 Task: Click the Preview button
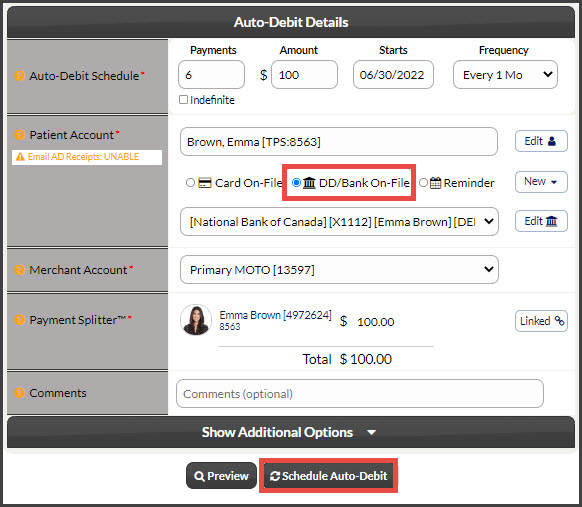221,476
